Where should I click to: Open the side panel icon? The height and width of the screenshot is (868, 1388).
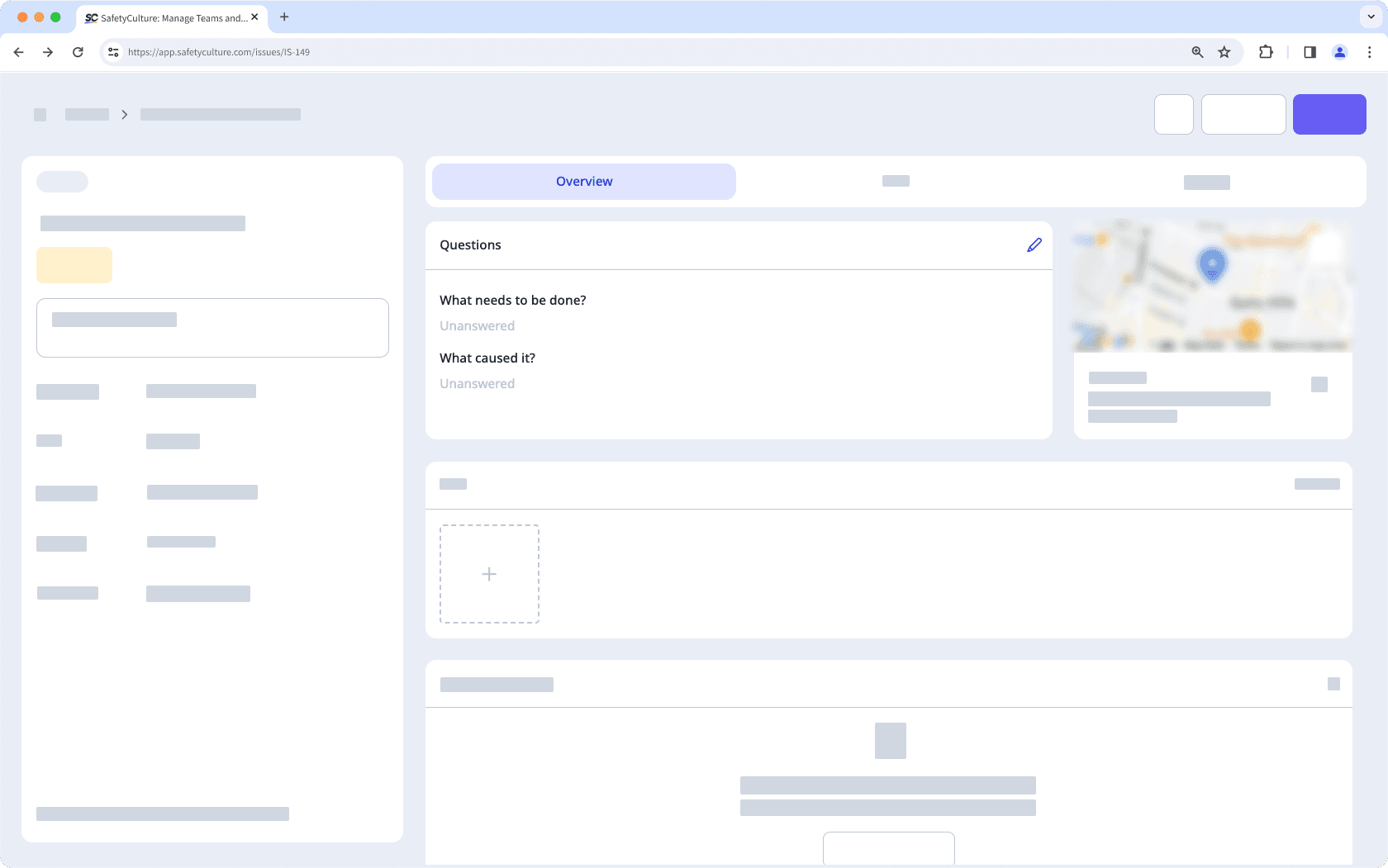tap(1309, 51)
